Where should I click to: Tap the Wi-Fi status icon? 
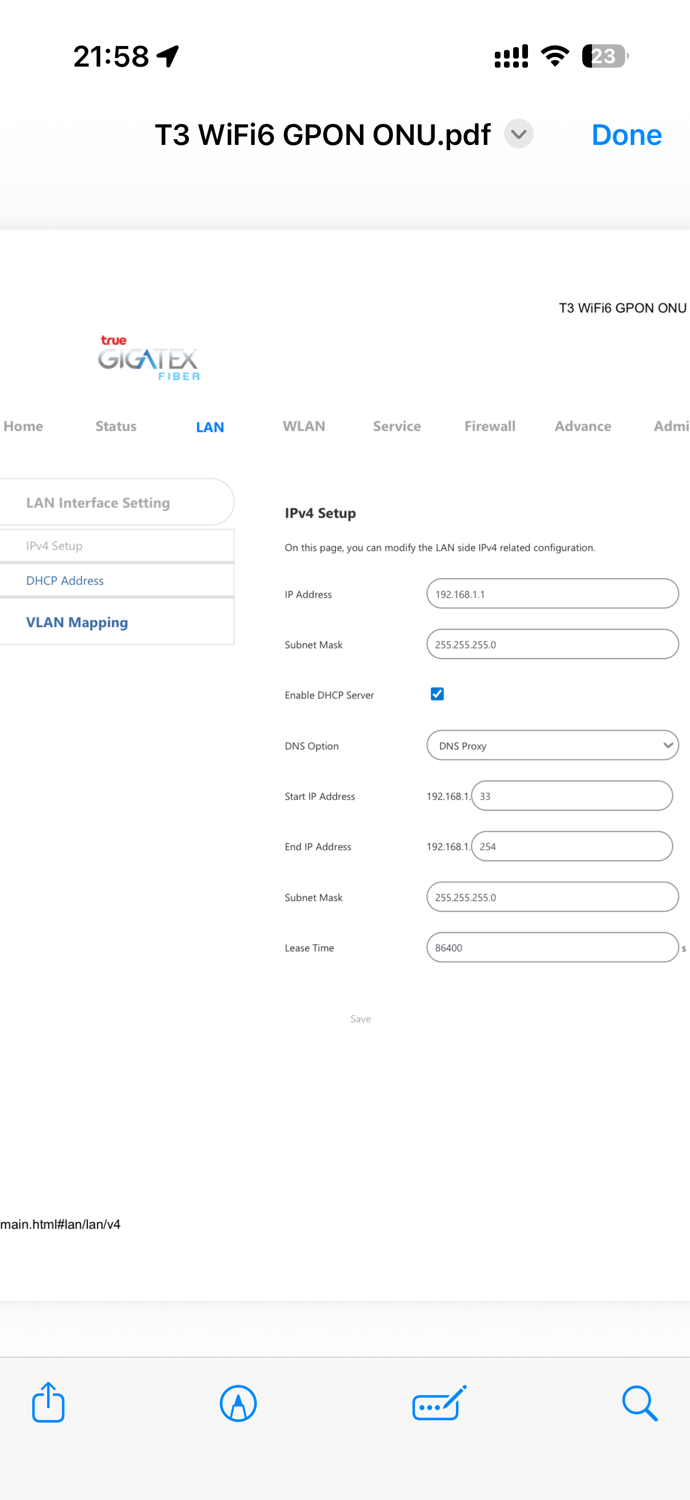tap(555, 56)
